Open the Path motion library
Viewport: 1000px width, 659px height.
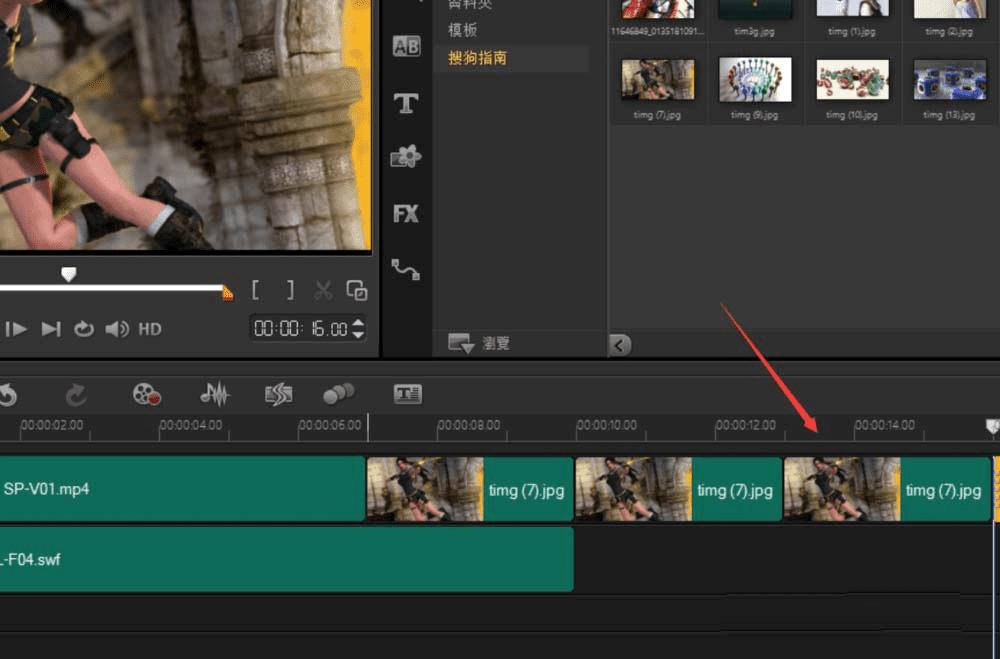tap(406, 269)
